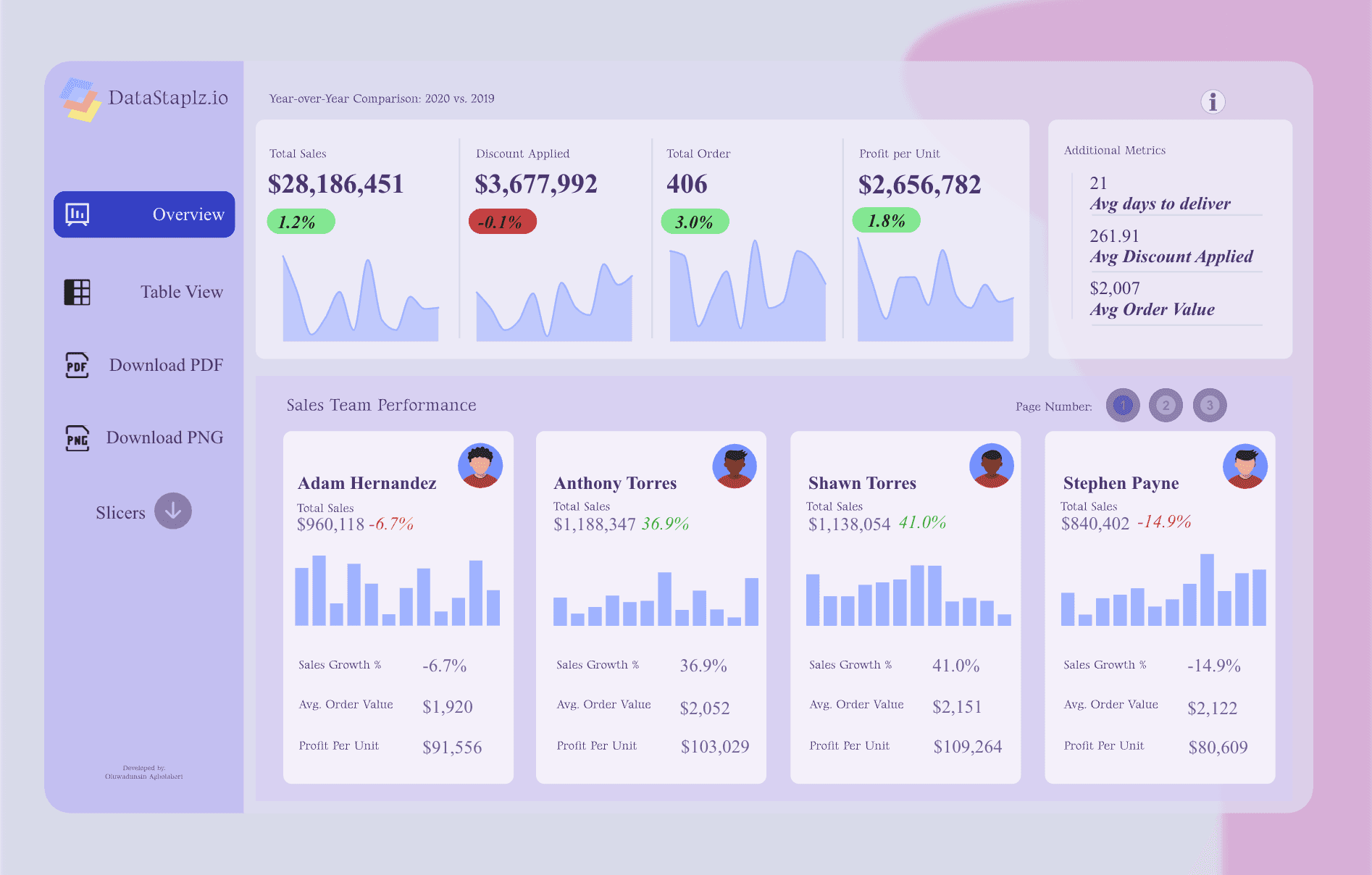The image size is (1372, 875).
Task: Click the PNG file icon
Action: click(x=77, y=437)
